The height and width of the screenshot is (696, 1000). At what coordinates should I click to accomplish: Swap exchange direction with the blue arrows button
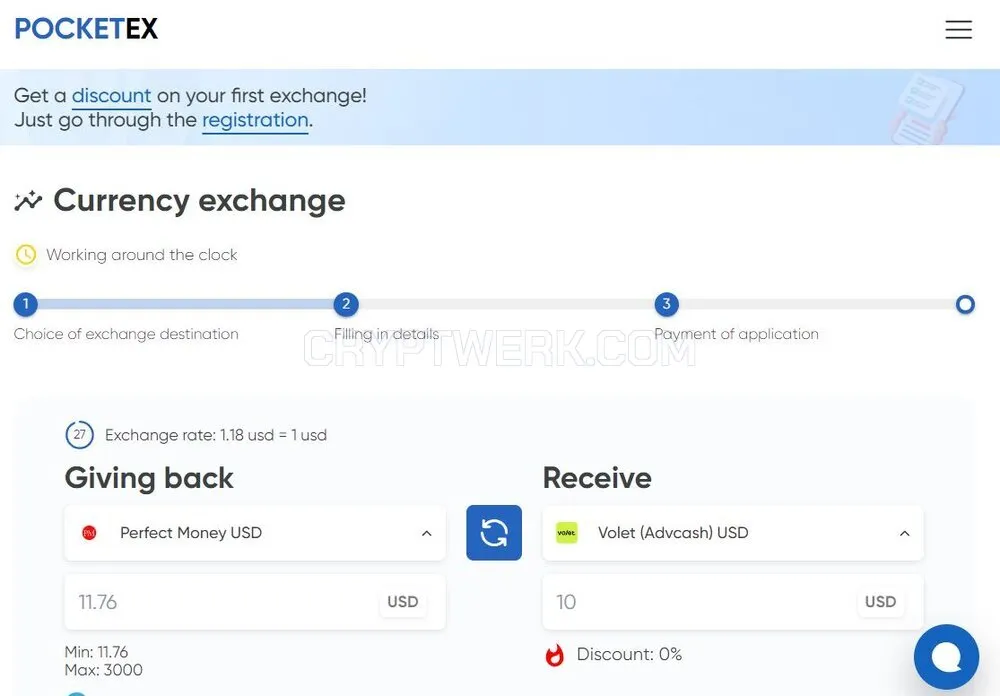(x=494, y=533)
